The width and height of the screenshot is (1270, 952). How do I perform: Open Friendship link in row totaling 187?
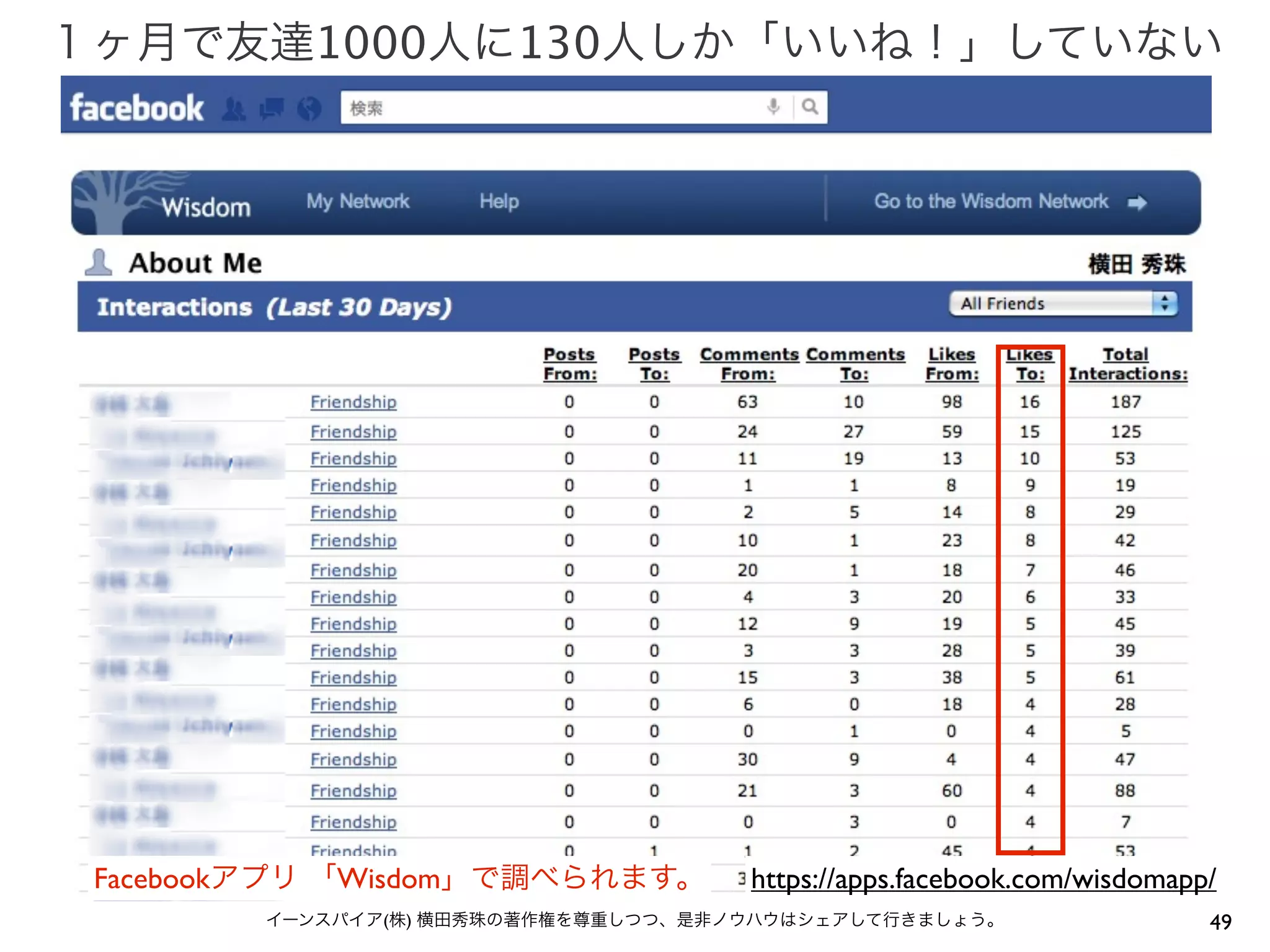pyautogui.click(x=353, y=402)
